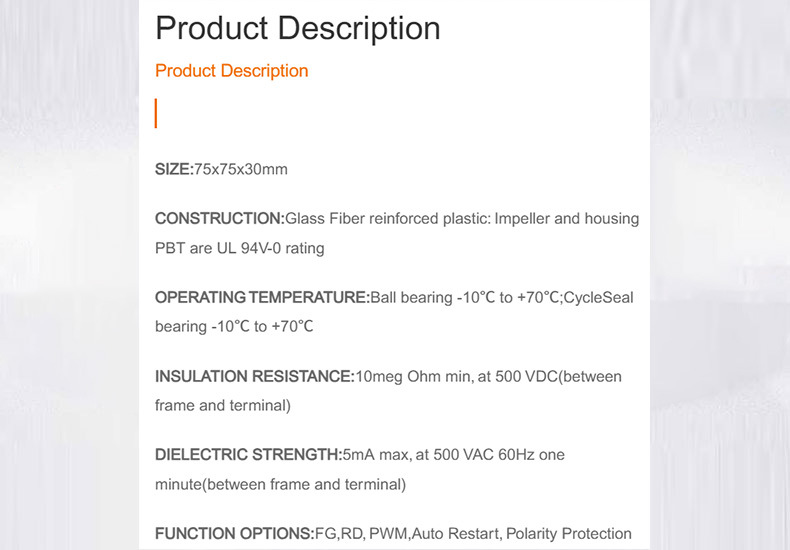
Task: Click the orange vertical bar marker
Action: pos(156,113)
